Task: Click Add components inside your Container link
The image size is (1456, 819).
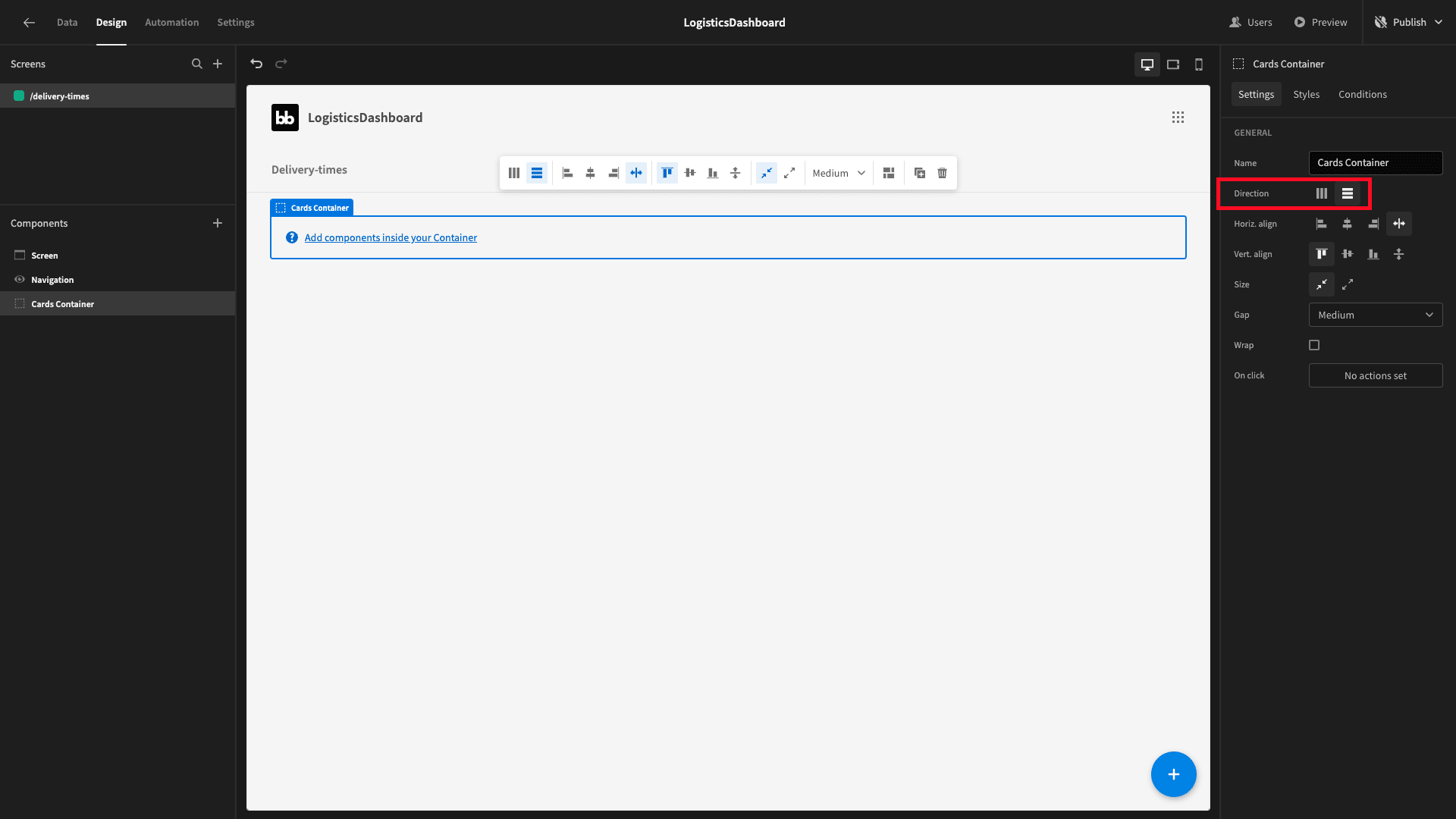Action: 391,237
